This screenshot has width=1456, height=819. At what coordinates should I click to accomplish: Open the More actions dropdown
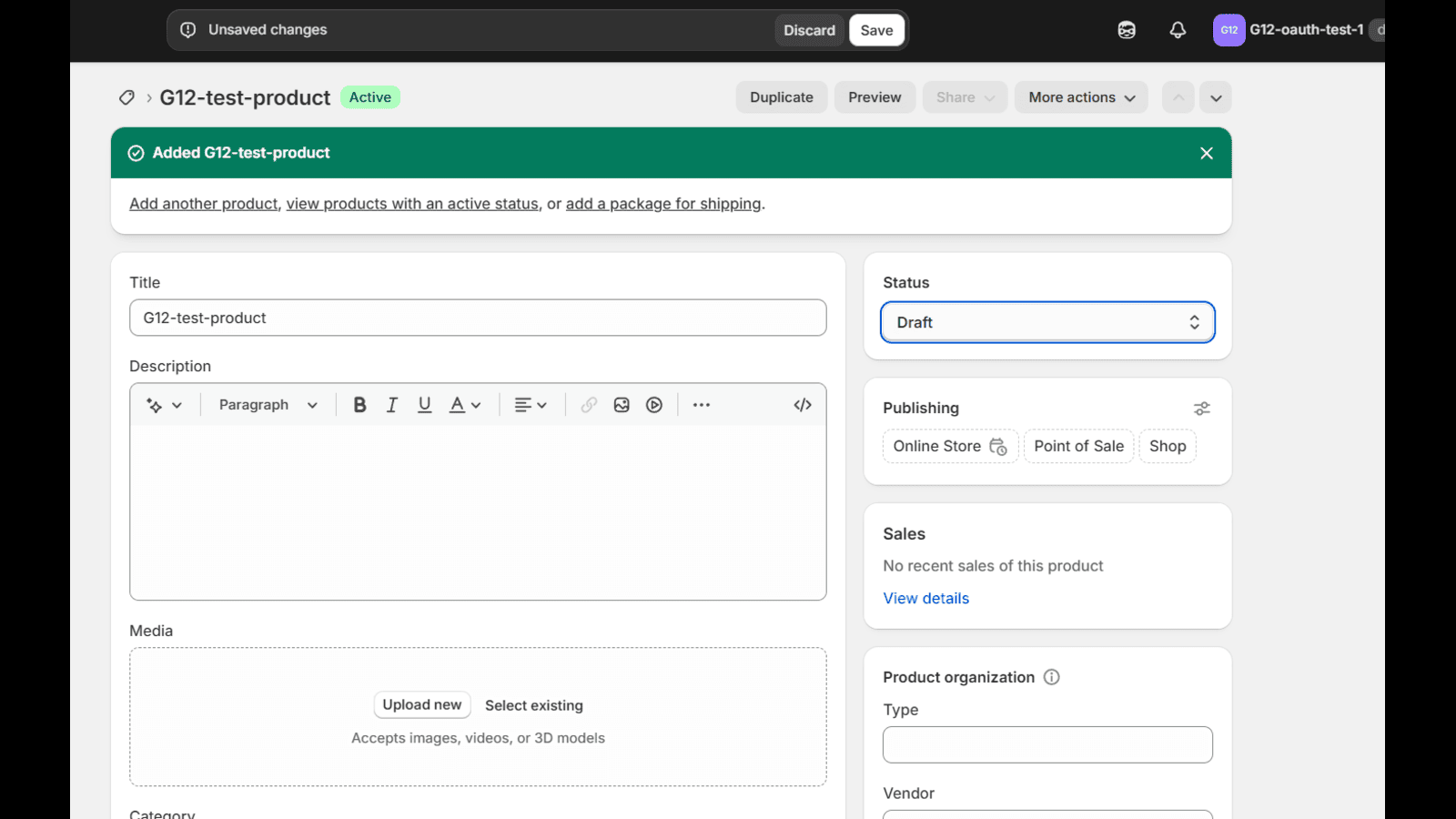[x=1080, y=96]
